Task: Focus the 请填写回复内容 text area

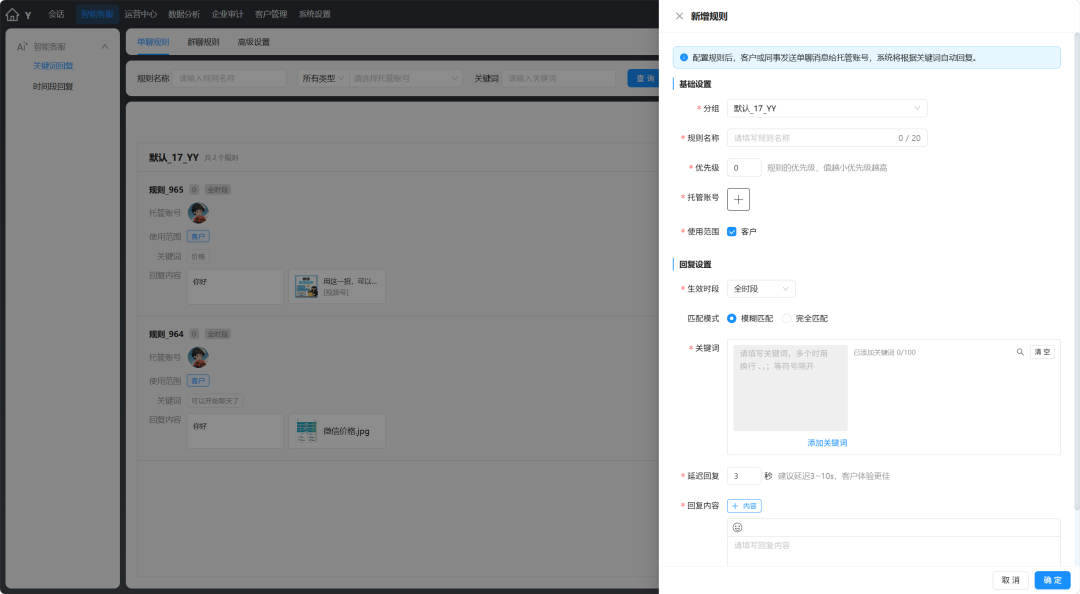Action: tap(894, 551)
